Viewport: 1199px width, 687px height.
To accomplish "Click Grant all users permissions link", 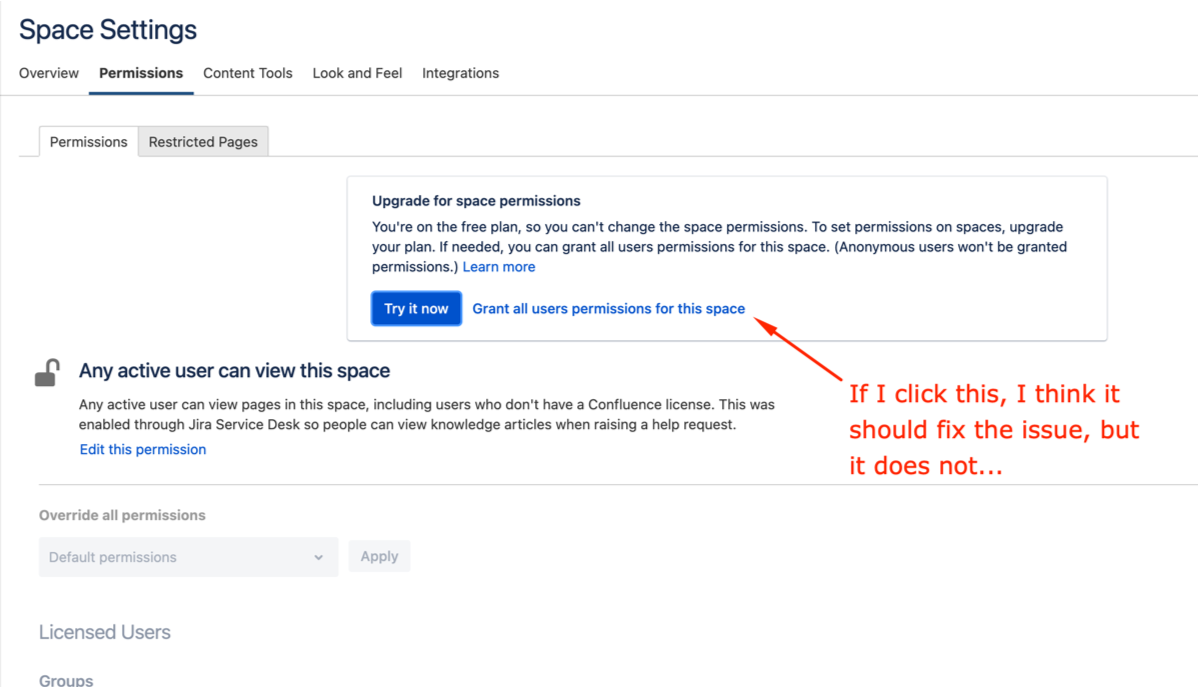I will [x=609, y=308].
